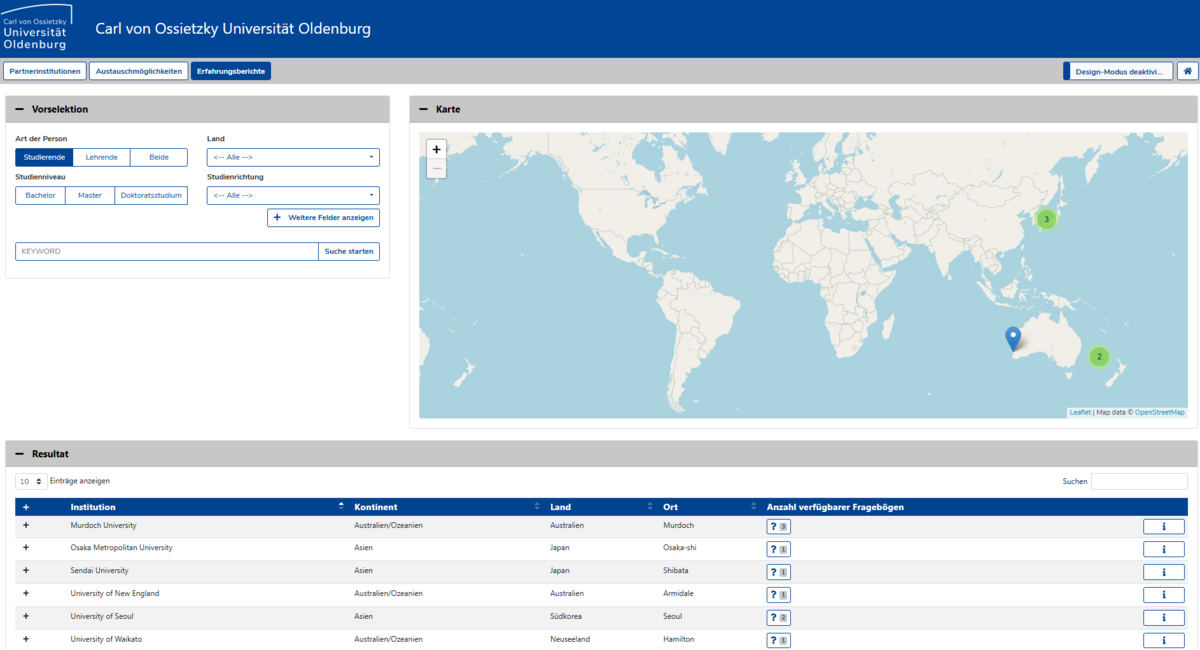Open info for Murdoch University

[1163, 526]
